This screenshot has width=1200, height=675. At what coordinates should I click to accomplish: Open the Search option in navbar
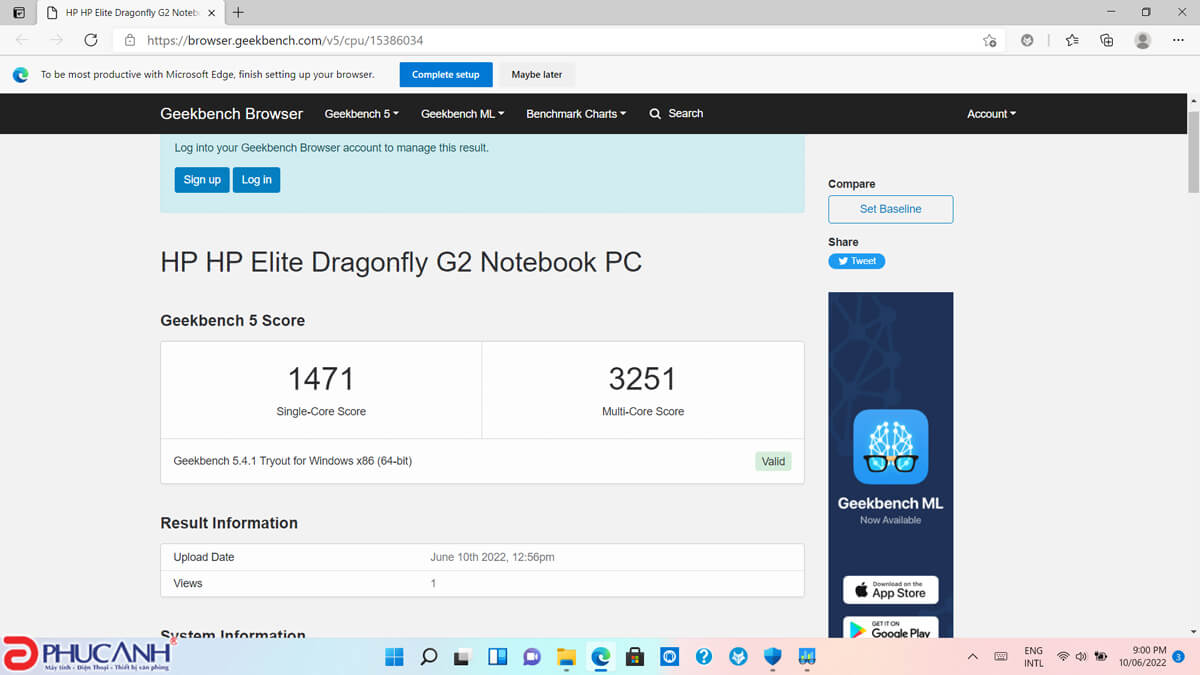coord(677,114)
